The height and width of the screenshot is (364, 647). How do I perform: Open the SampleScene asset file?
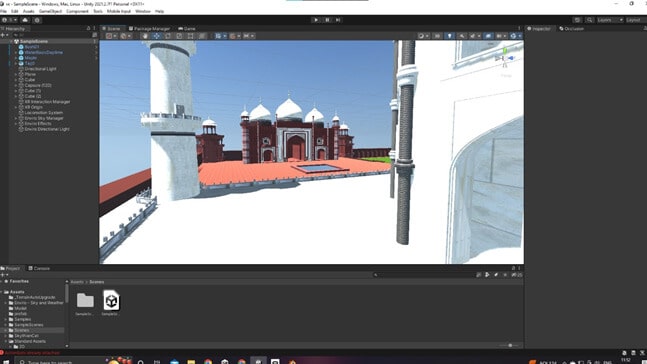111,303
